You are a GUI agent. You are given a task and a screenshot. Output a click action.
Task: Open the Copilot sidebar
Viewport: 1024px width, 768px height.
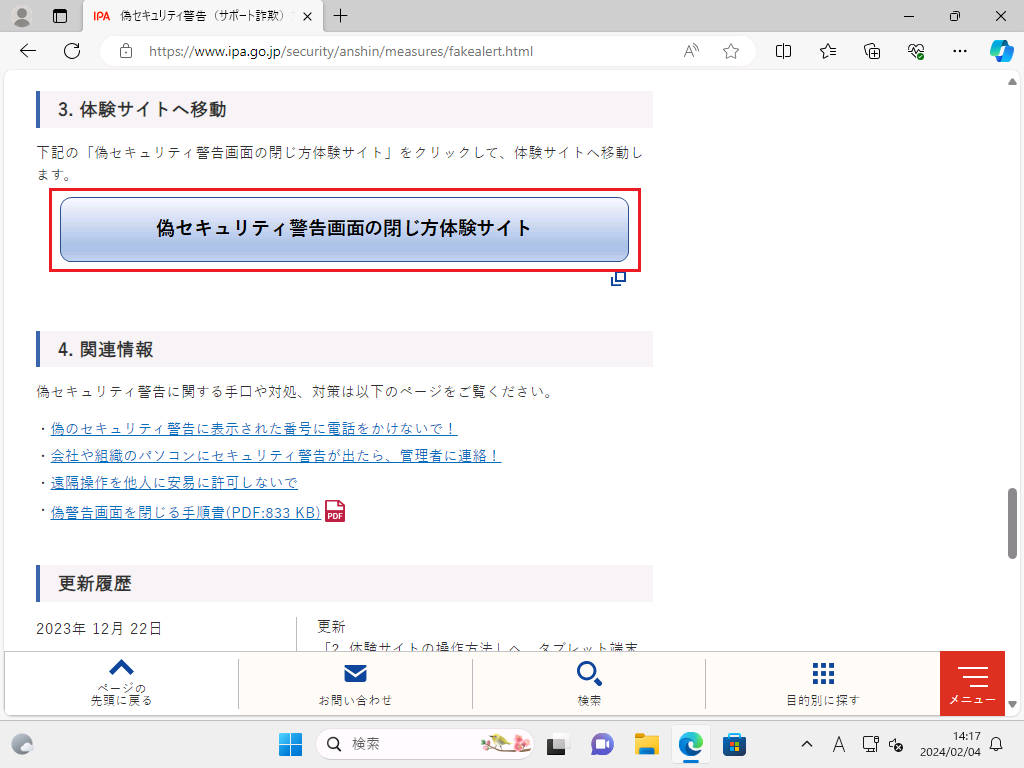pos(1001,51)
